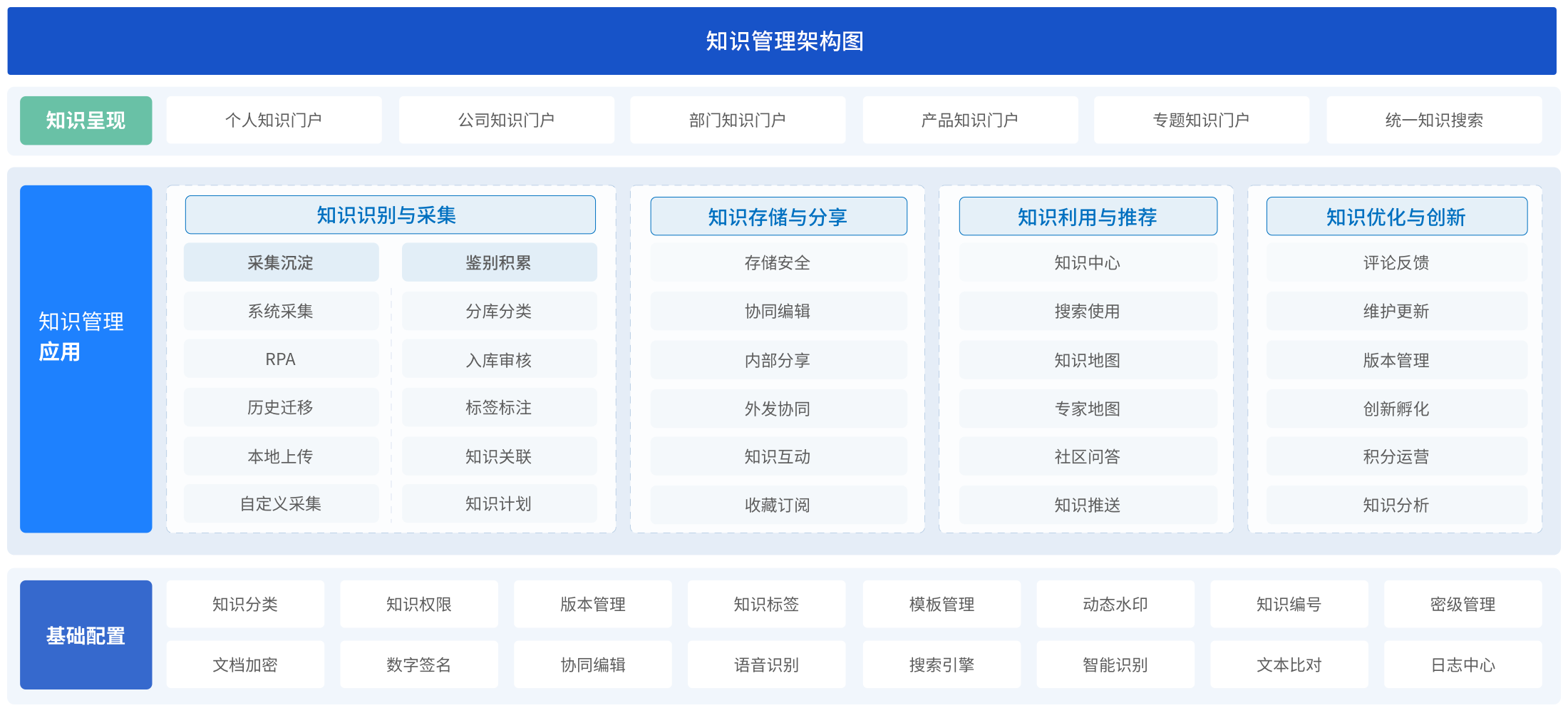Select the 动态水印 configuration box

pyautogui.click(x=1115, y=604)
